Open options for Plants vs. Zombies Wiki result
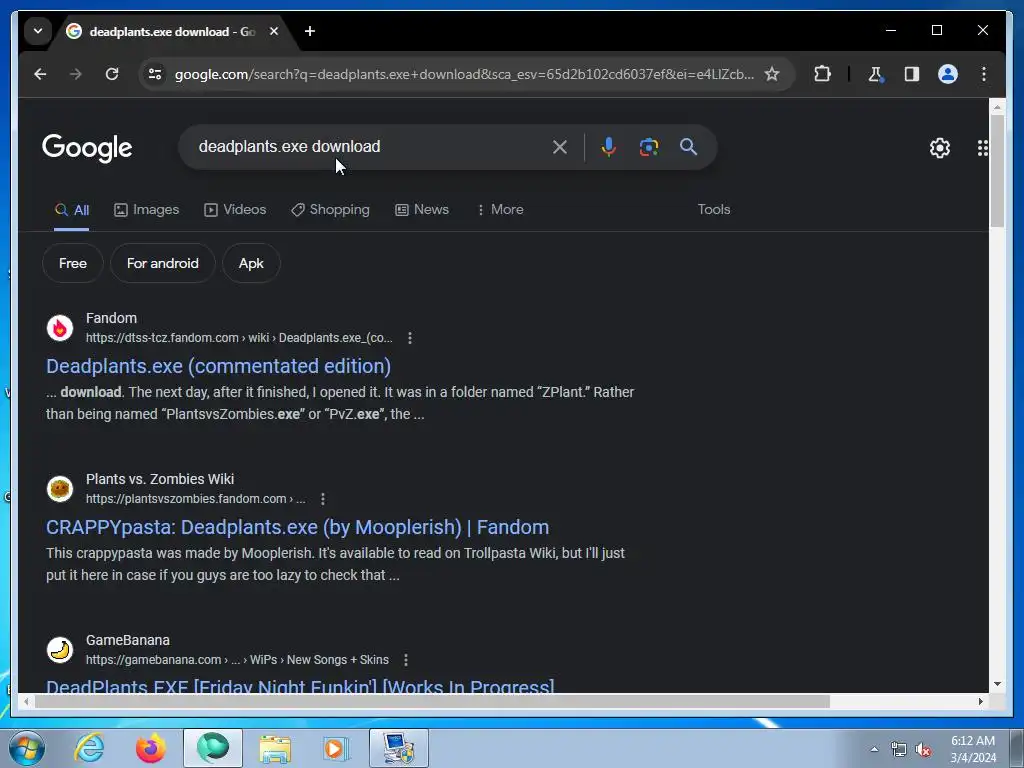This screenshot has width=1024, height=768. point(323,499)
